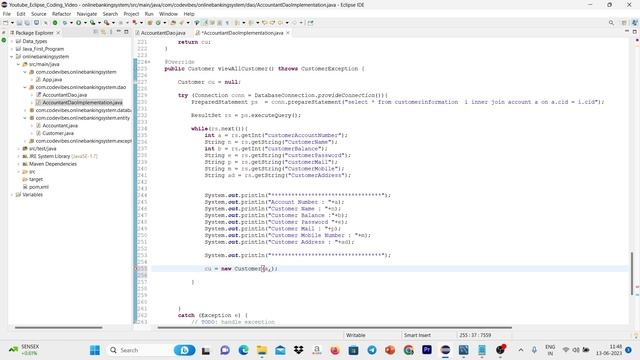Open New file dropdown arrow
Image resolution: width=640 pixels, height=360 pixels.
[12, 23]
